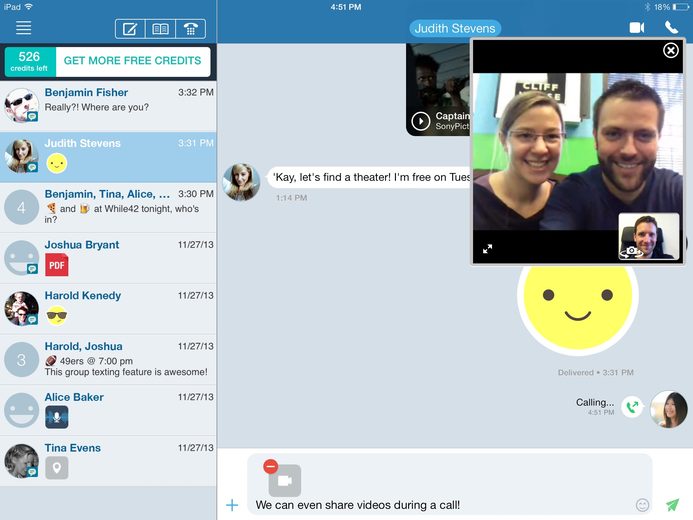Open the dial pad phone icon

[190, 29]
